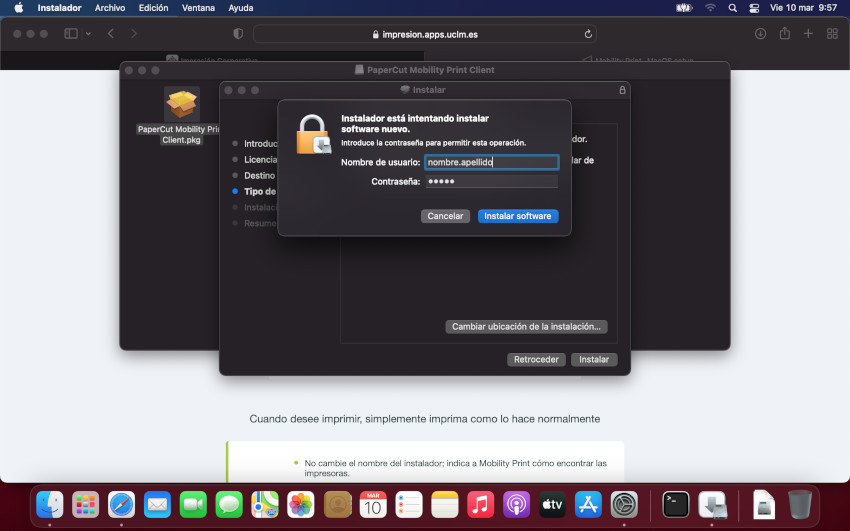Click the menu bar date and time

pyautogui.click(x=803, y=8)
